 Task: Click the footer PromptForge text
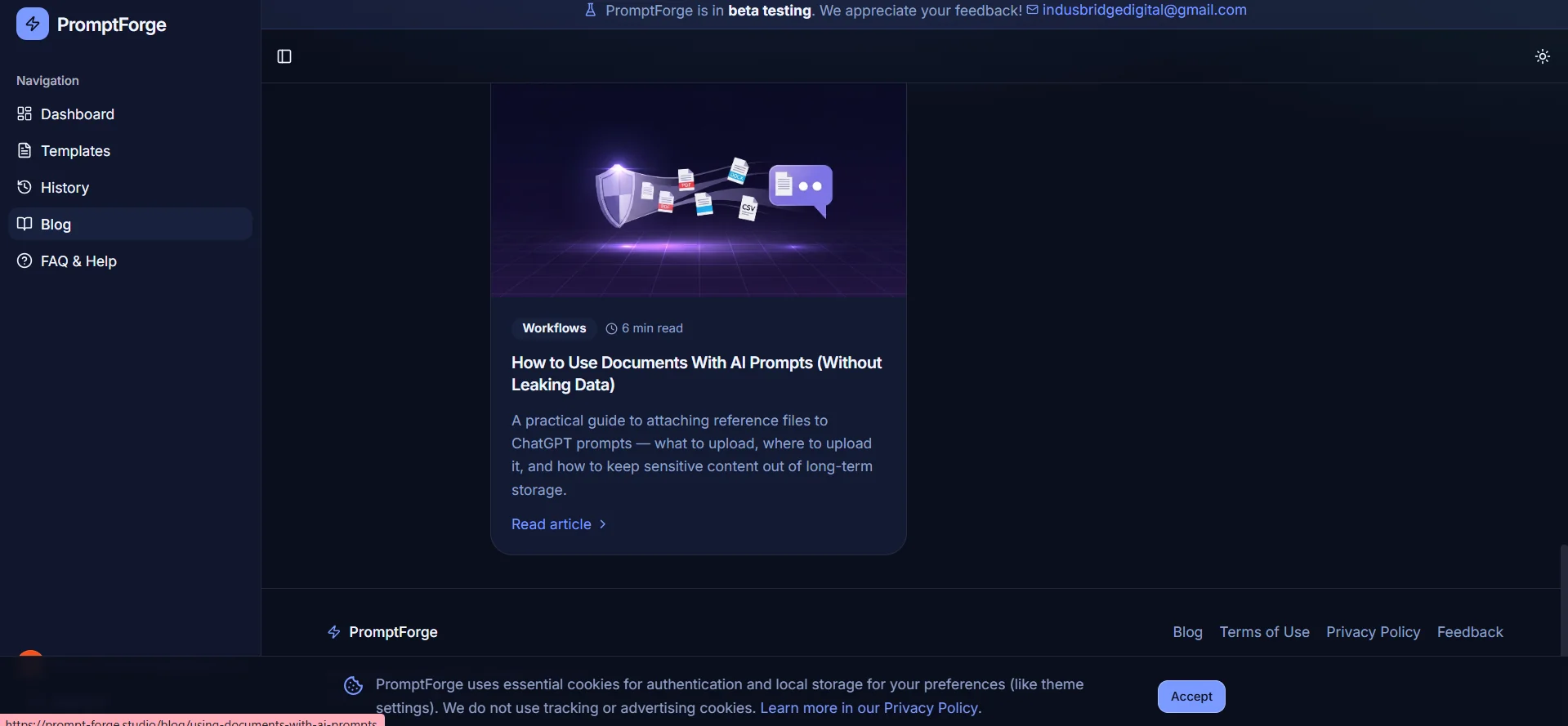(x=393, y=631)
